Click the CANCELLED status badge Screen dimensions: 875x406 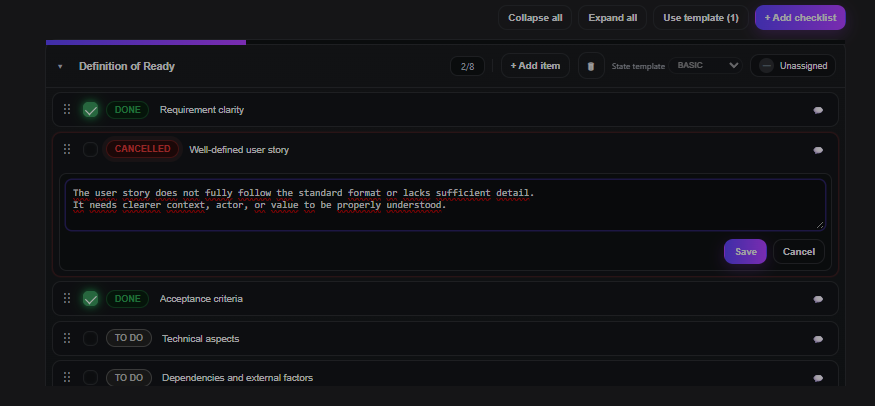142,149
